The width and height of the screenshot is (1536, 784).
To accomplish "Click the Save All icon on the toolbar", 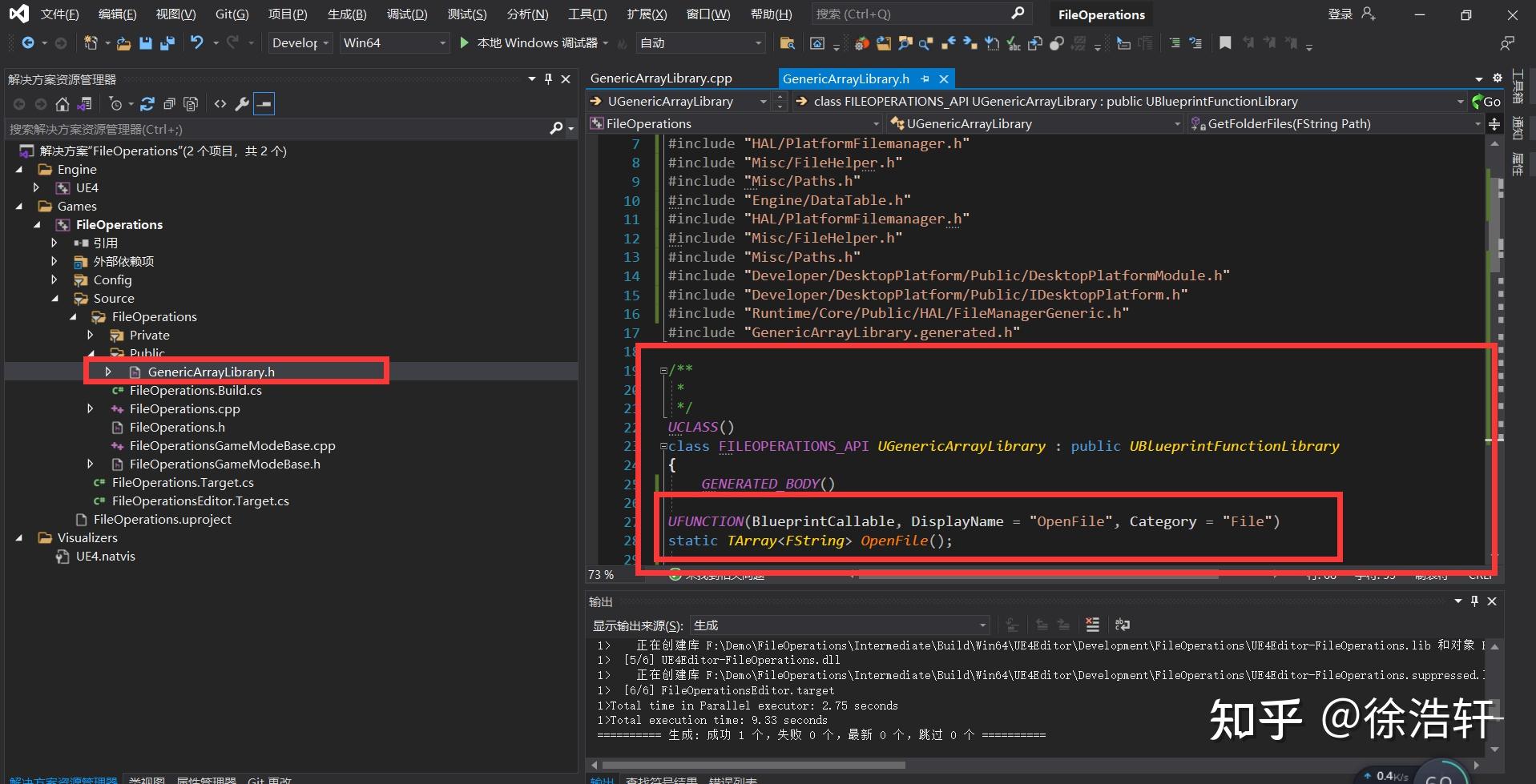I will click(167, 42).
